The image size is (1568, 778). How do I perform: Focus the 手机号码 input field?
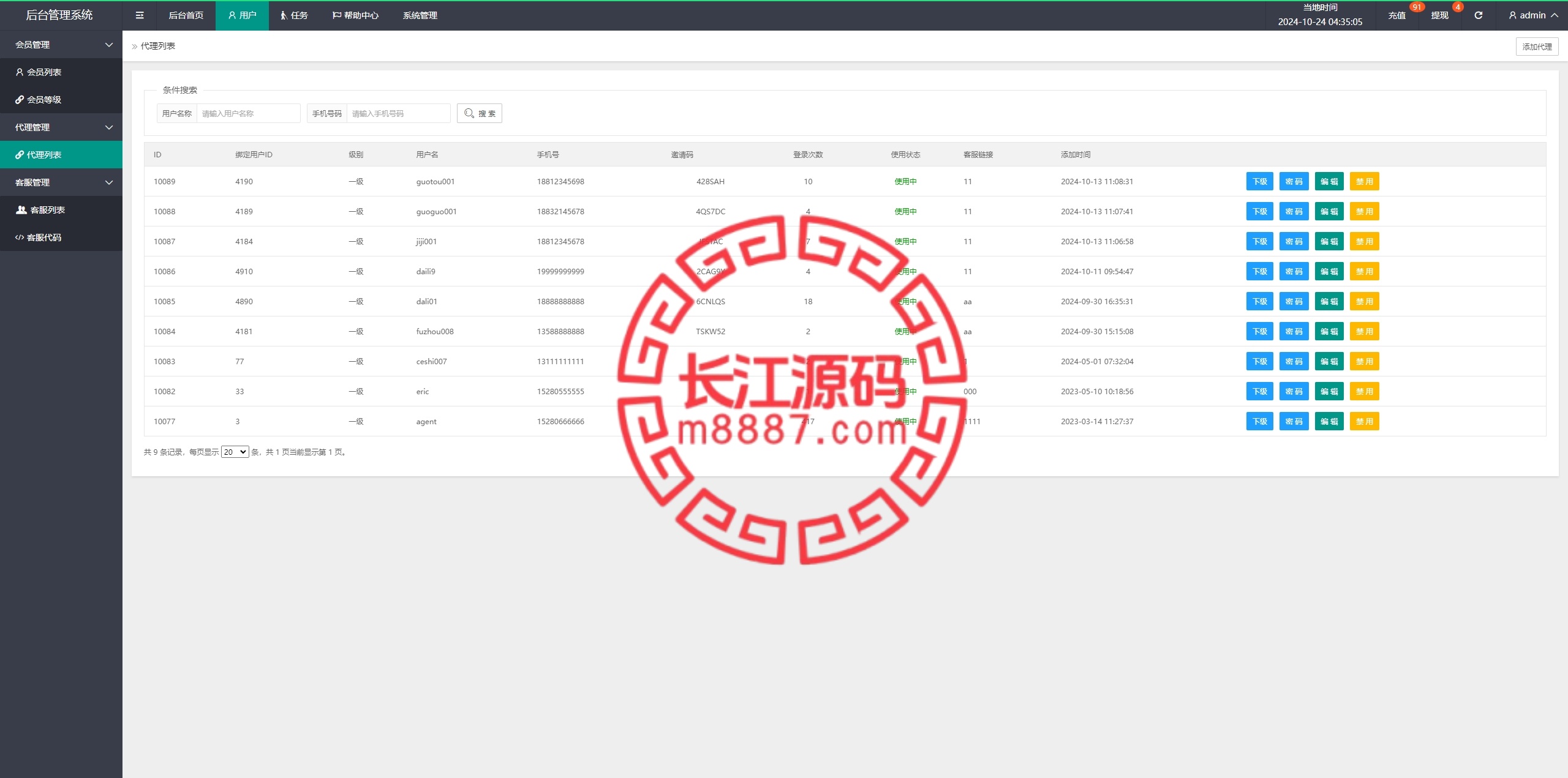point(398,113)
